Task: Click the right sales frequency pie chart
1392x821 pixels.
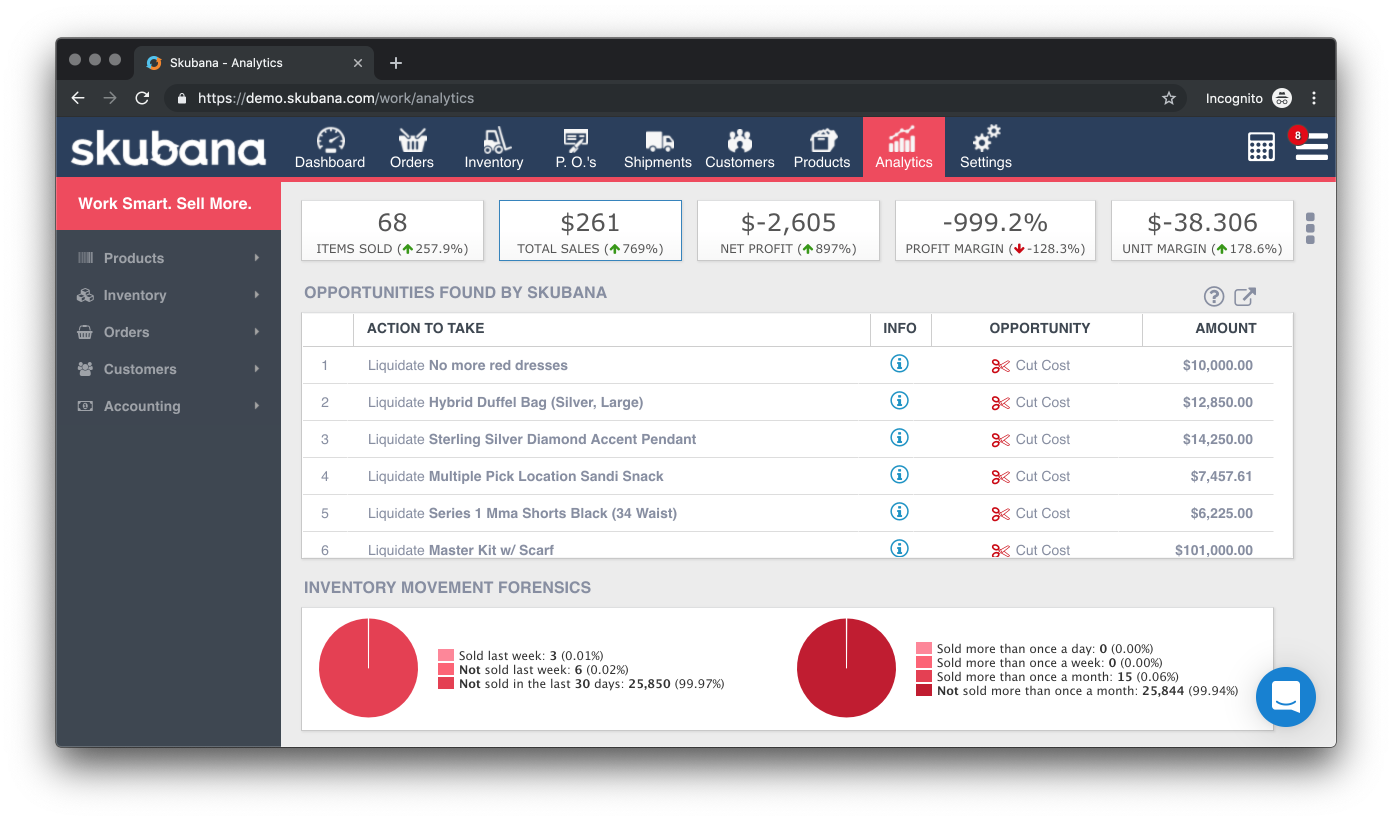Action: pos(846,668)
